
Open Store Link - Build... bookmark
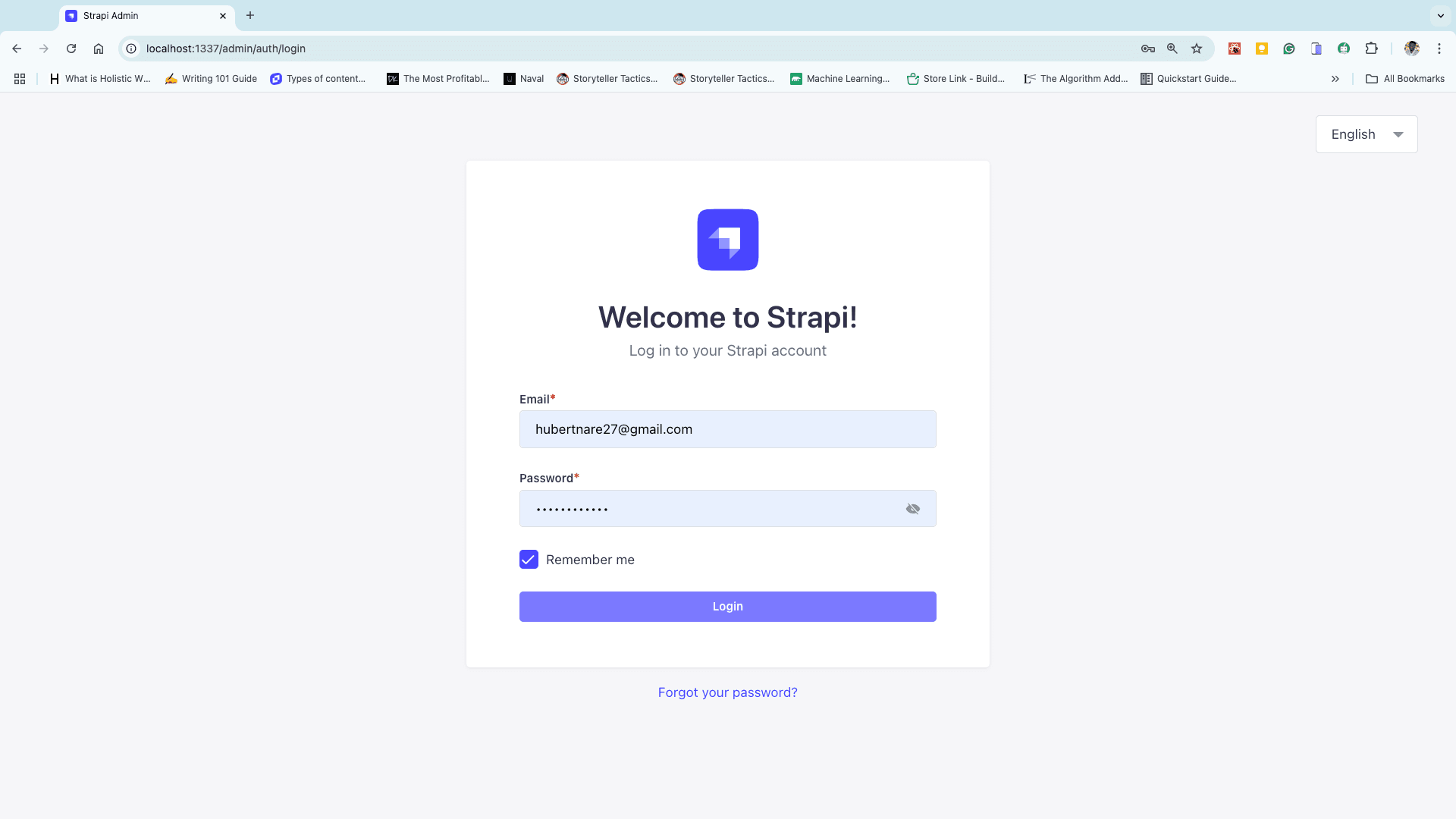[x=955, y=79]
